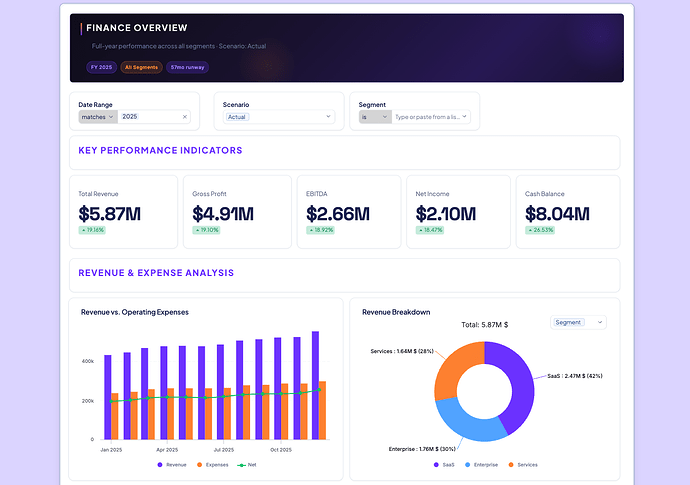Image resolution: width=690 pixels, height=485 pixels.
Task: Open the Segment 'is' condition dropdown
Action: tap(375, 117)
